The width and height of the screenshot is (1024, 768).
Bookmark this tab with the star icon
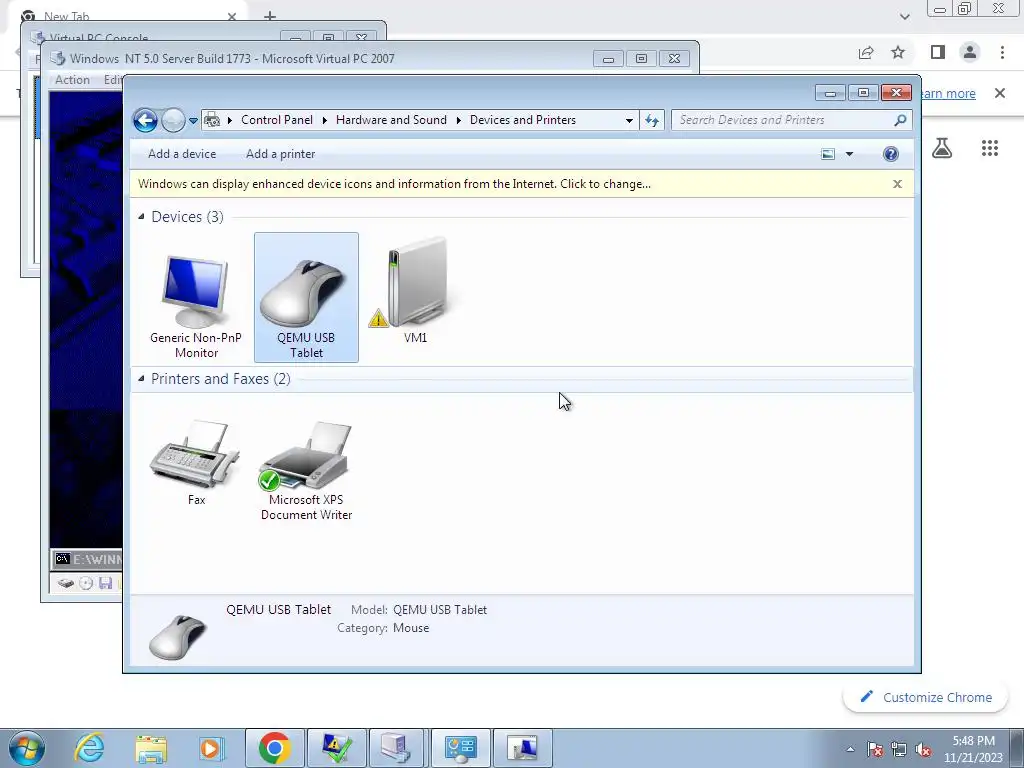pyautogui.click(x=899, y=52)
